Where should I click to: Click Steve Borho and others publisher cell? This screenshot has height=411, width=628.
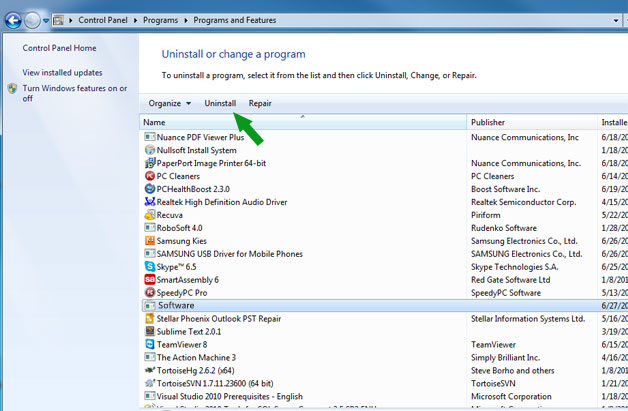pyautogui.click(x=513, y=371)
